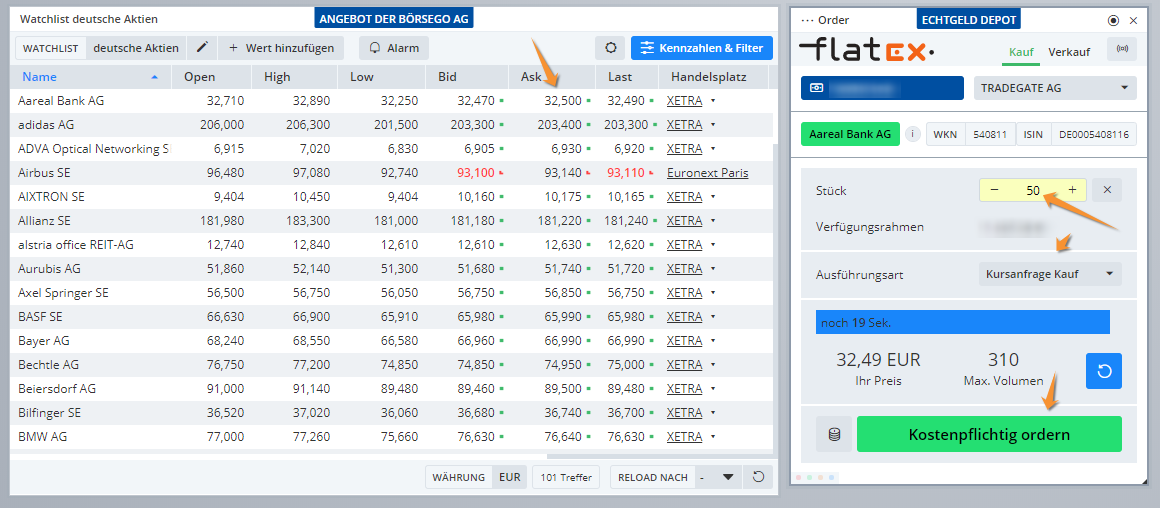Click the info icon next to Aareal Bank AG

913,135
